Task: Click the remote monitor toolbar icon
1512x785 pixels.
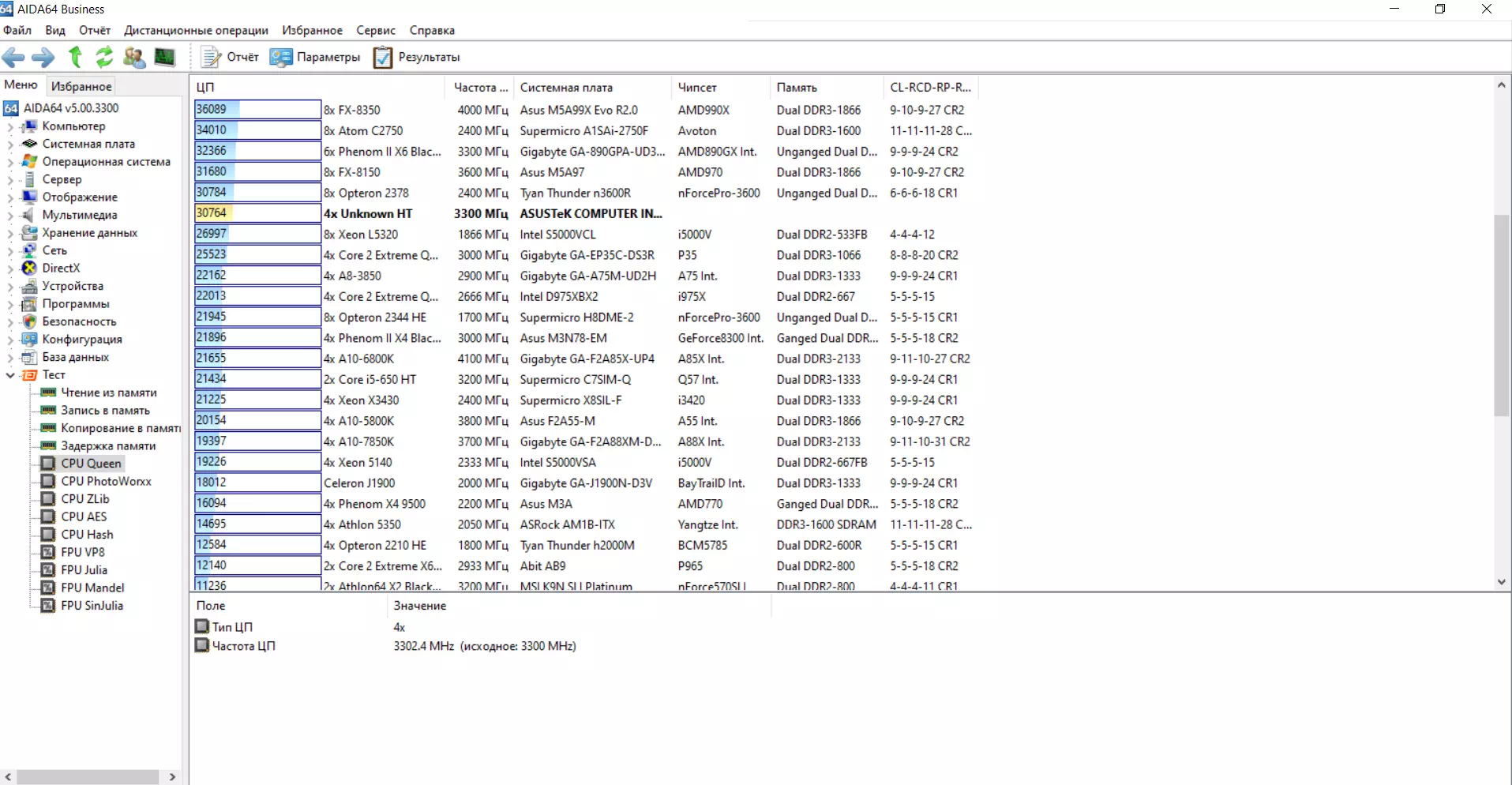Action: 164,57
